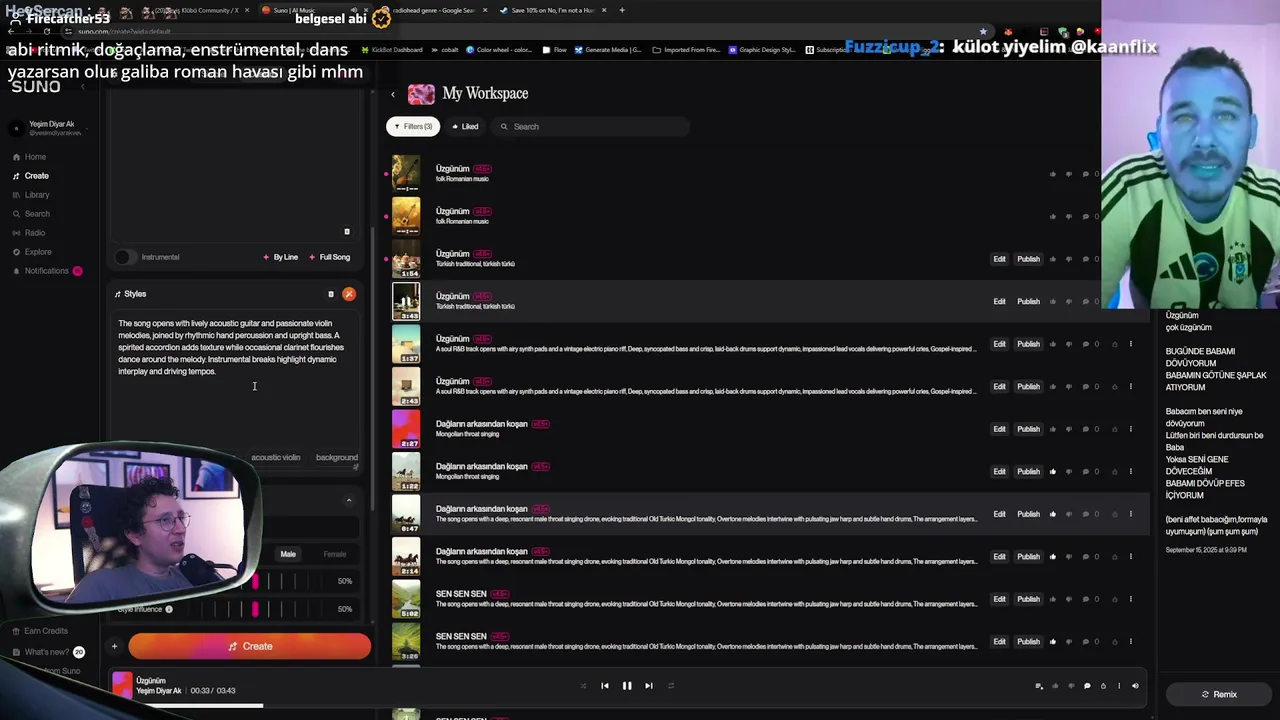Toggle shuffle in the player bar

[583, 686]
